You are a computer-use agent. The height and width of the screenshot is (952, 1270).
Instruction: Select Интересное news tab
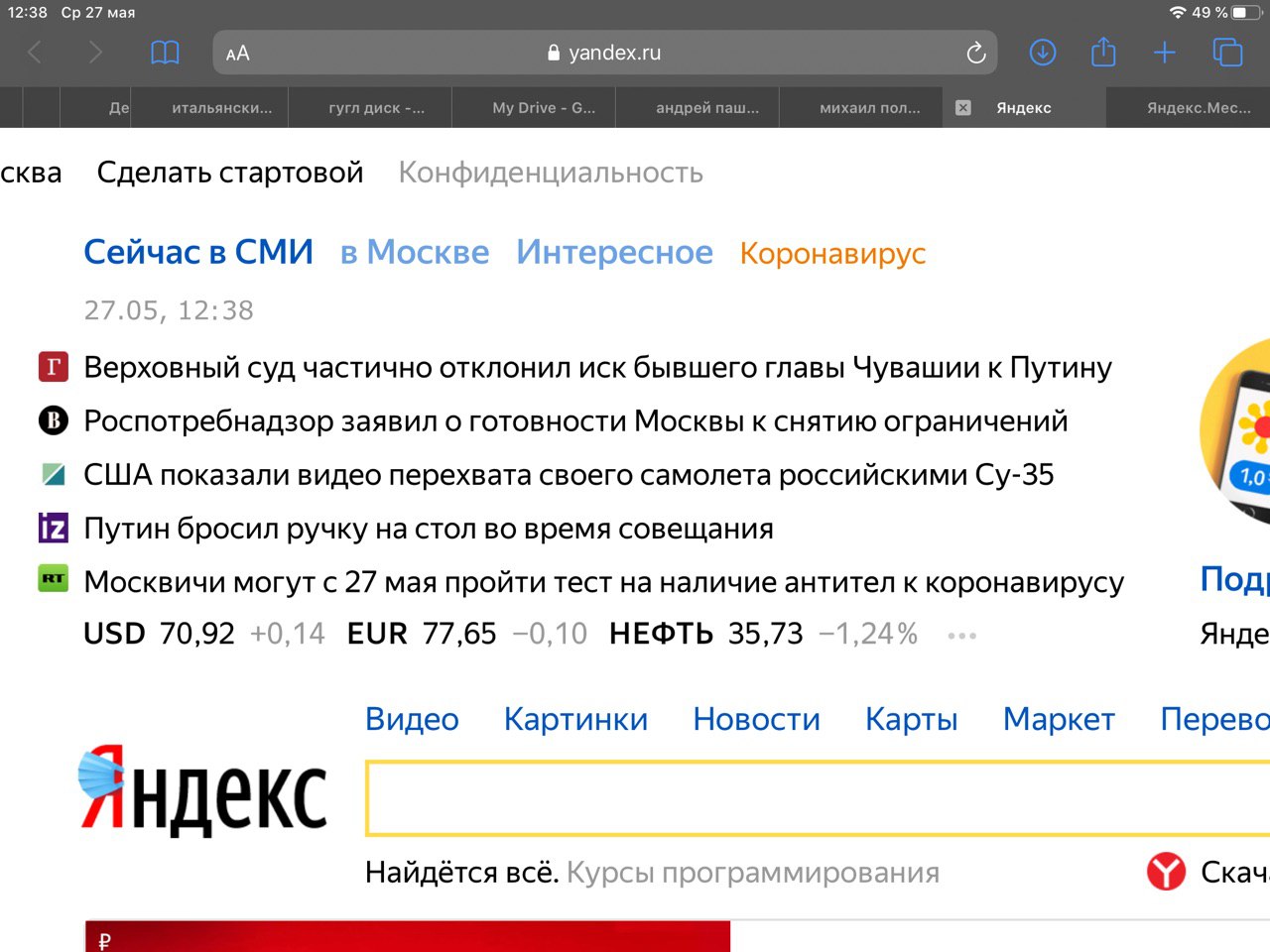(x=614, y=253)
